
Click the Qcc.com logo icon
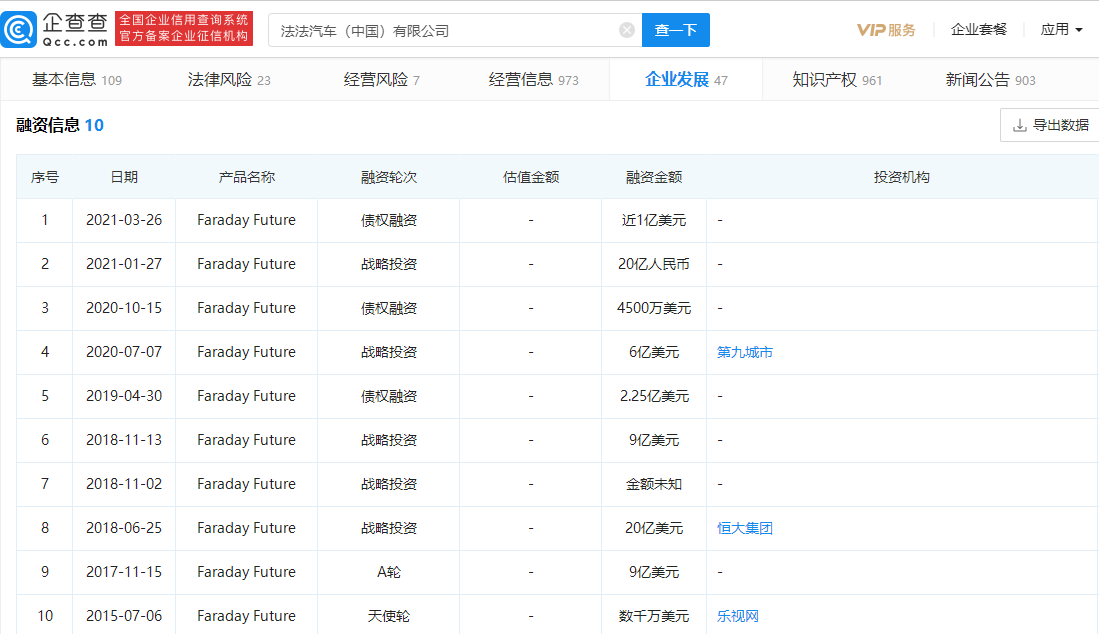(x=21, y=30)
